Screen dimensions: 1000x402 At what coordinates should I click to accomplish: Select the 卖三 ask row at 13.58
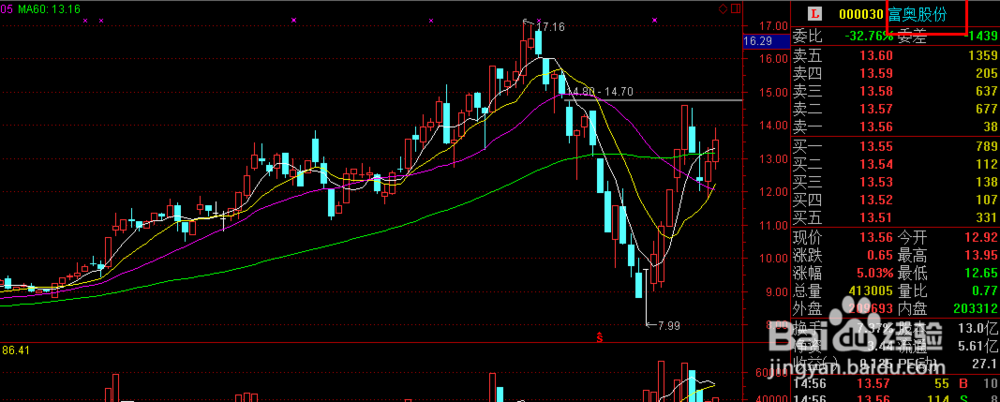pyautogui.click(x=895, y=91)
